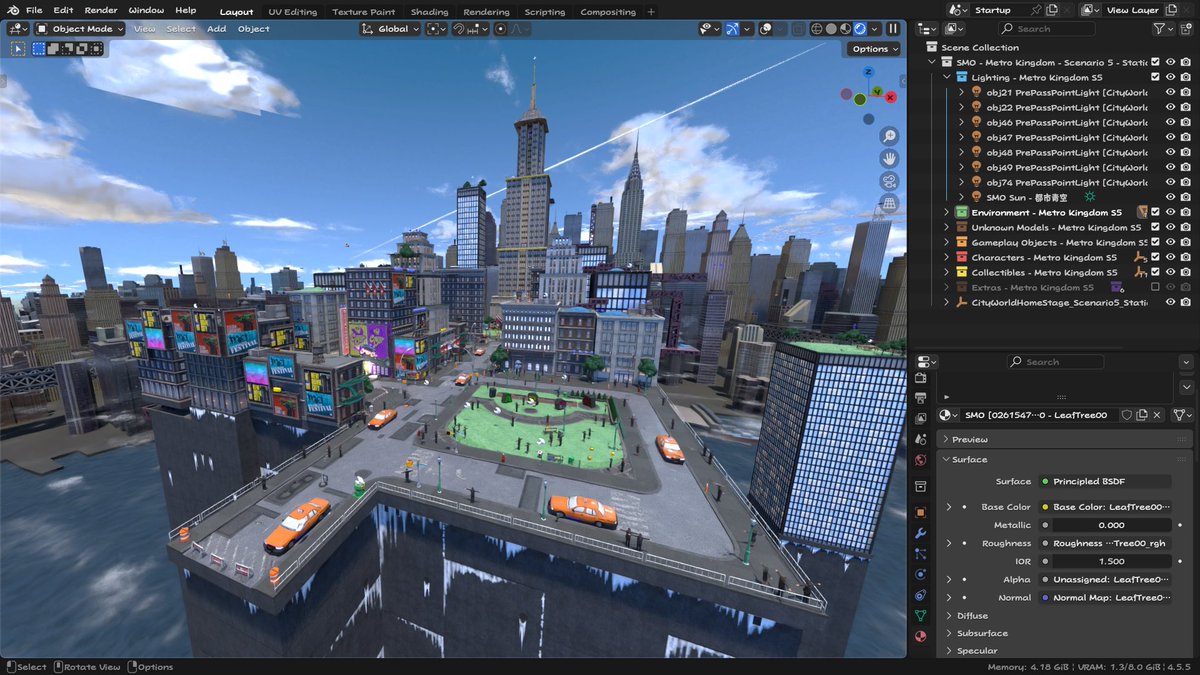
Task: Expand Base Color input disclosure arrow
Action: [948, 507]
